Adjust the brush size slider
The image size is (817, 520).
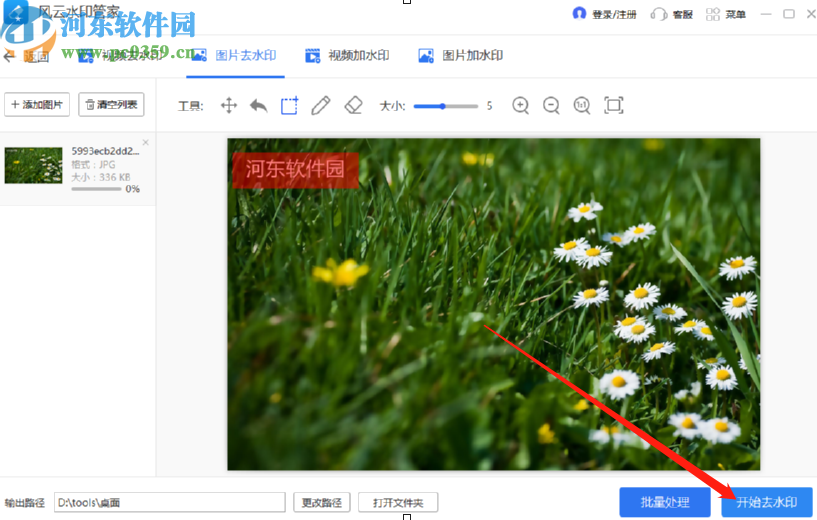(x=443, y=105)
